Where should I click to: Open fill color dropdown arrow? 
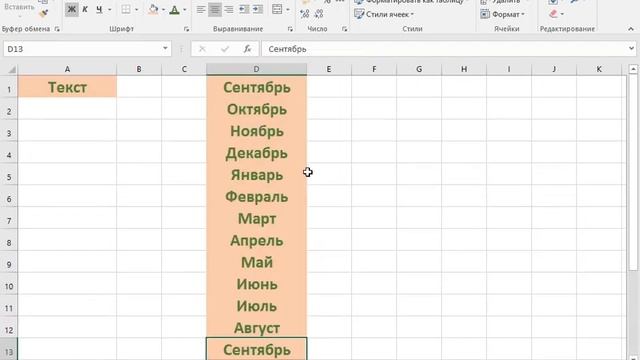[163, 10]
